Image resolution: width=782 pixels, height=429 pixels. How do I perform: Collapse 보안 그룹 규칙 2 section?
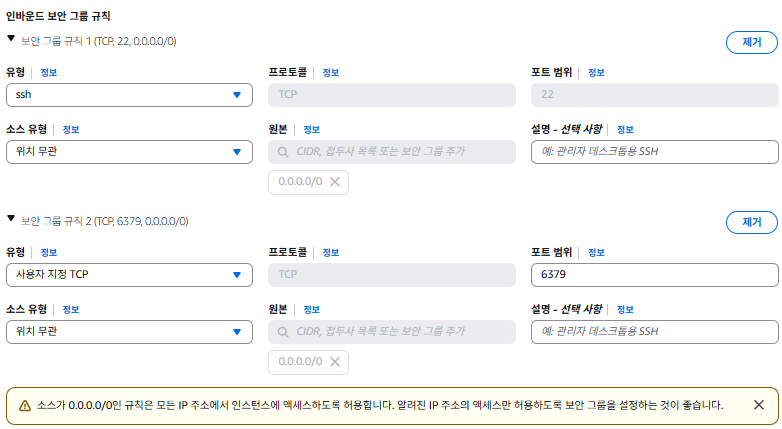(11, 219)
